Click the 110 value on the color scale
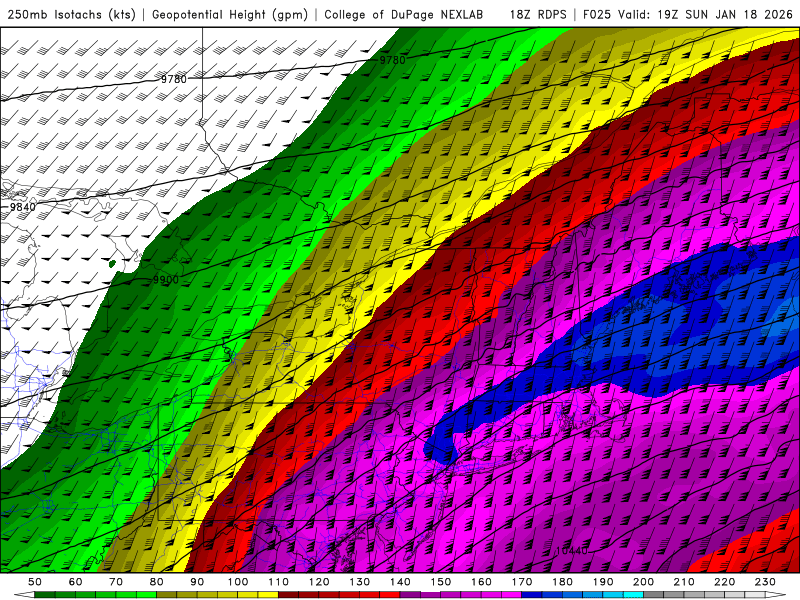Viewport: 800px width, 600px height. tap(278, 582)
